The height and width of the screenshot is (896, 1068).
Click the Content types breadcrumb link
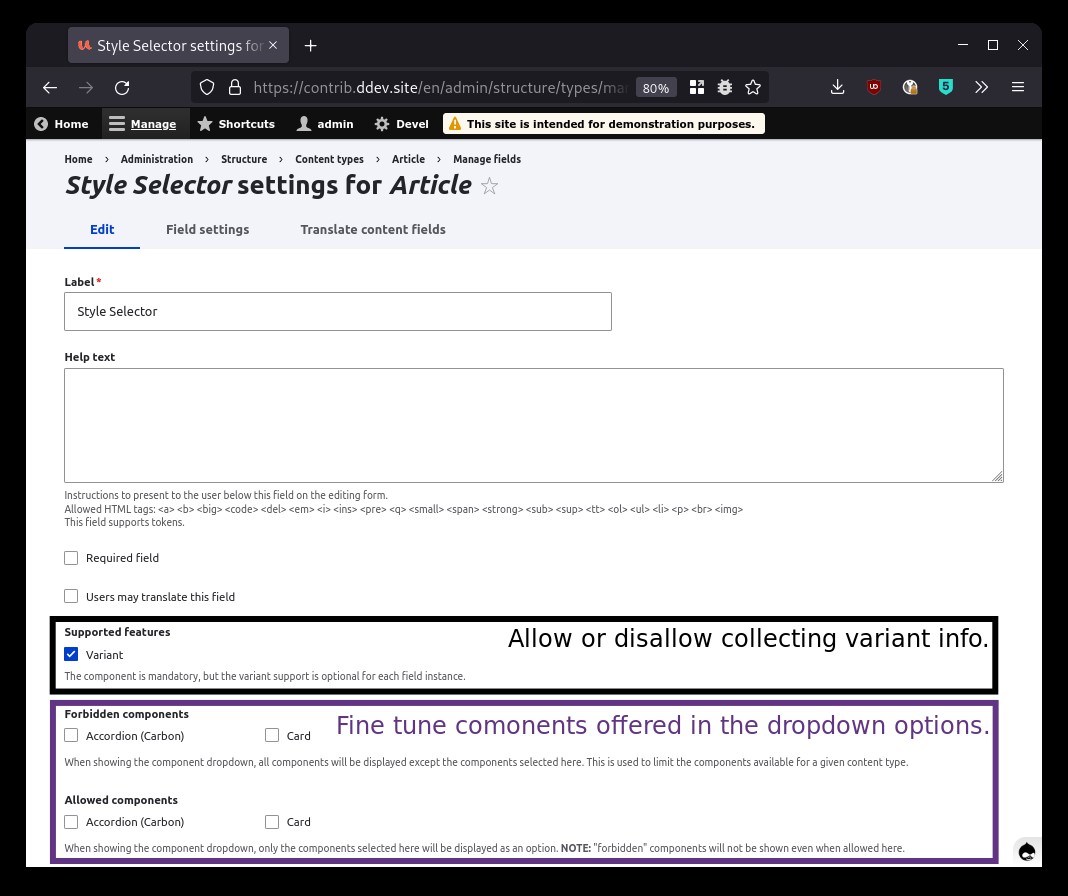point(329,159)
